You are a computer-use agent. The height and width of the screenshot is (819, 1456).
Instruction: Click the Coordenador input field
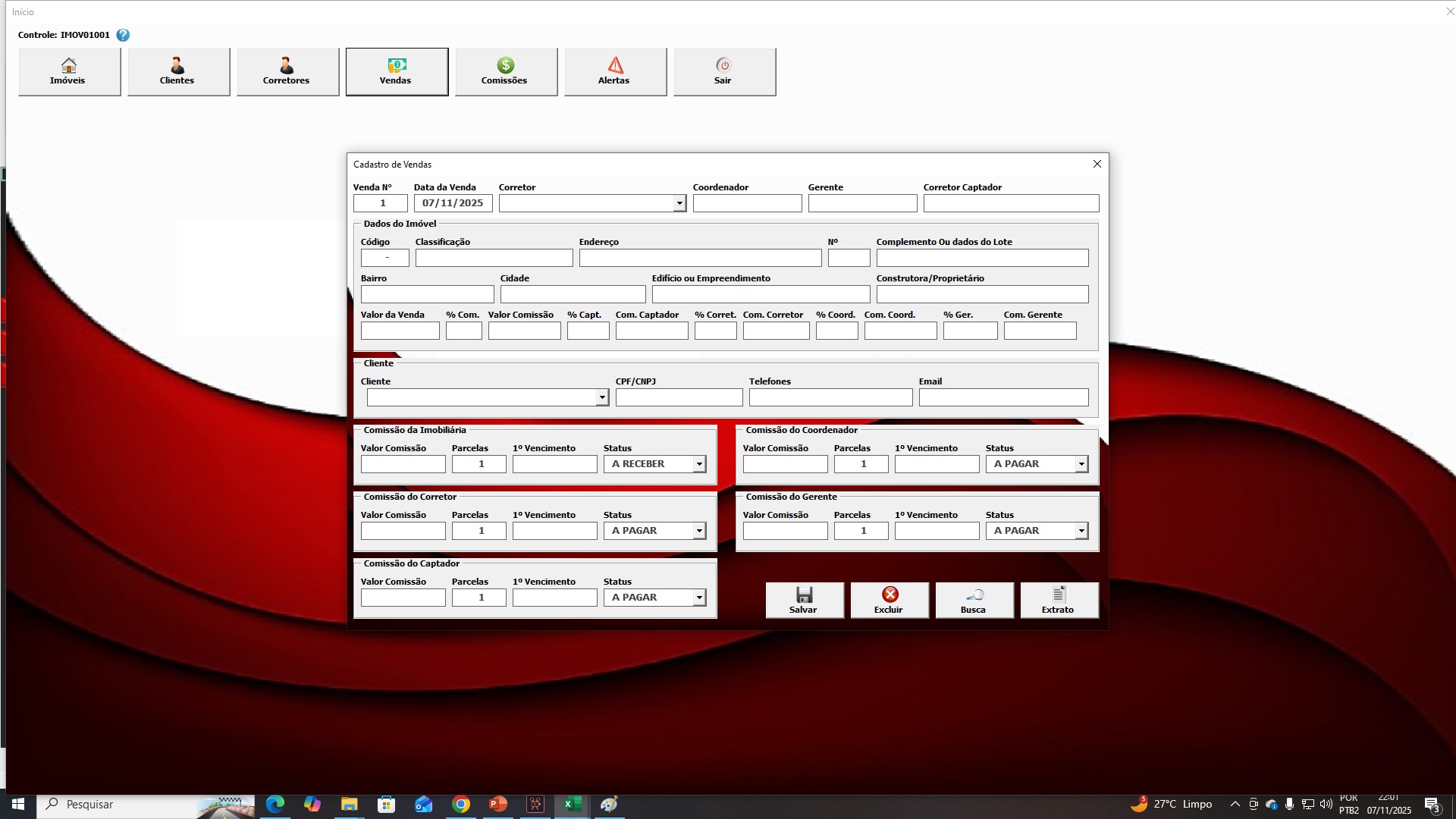tap(747, 203)
